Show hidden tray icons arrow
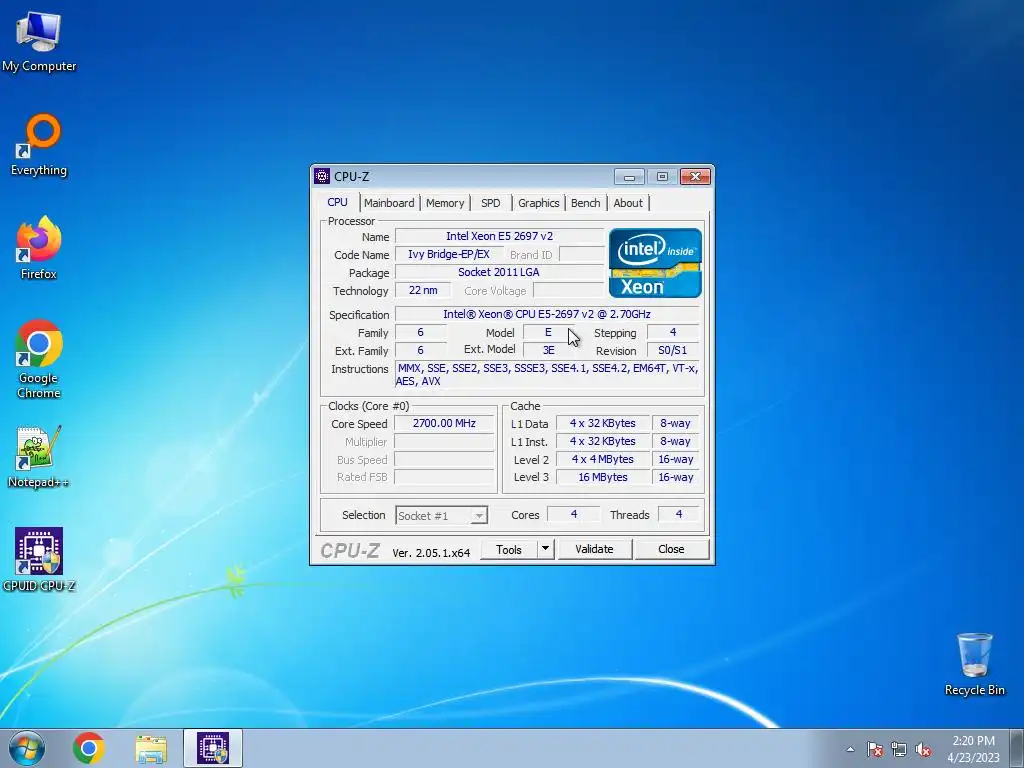 click(x=850, y=749)
